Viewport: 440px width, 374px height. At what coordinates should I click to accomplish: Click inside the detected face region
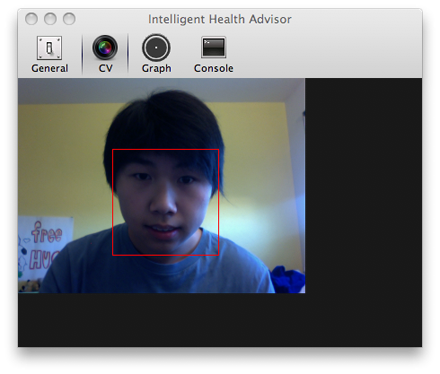click(165, 202)
